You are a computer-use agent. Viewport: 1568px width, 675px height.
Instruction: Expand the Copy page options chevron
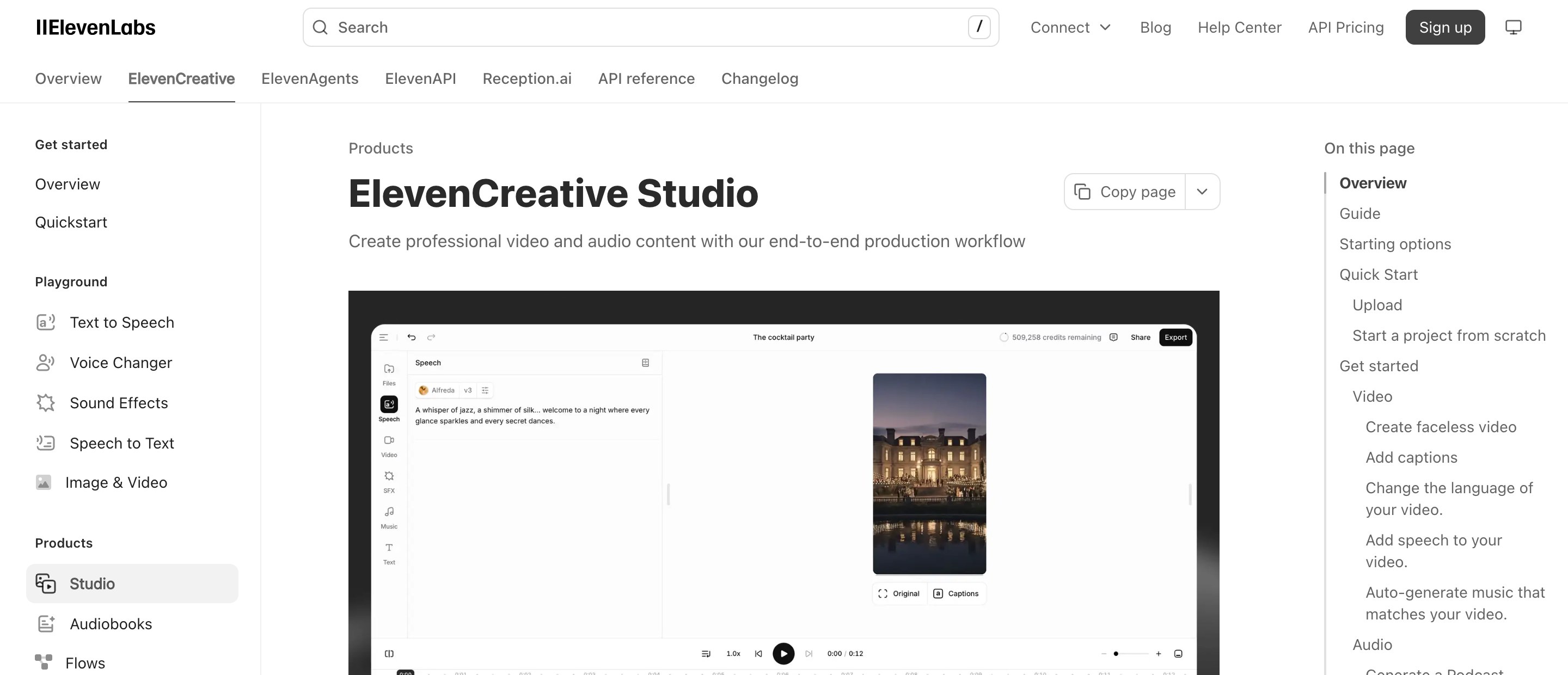coord(1202,192)
